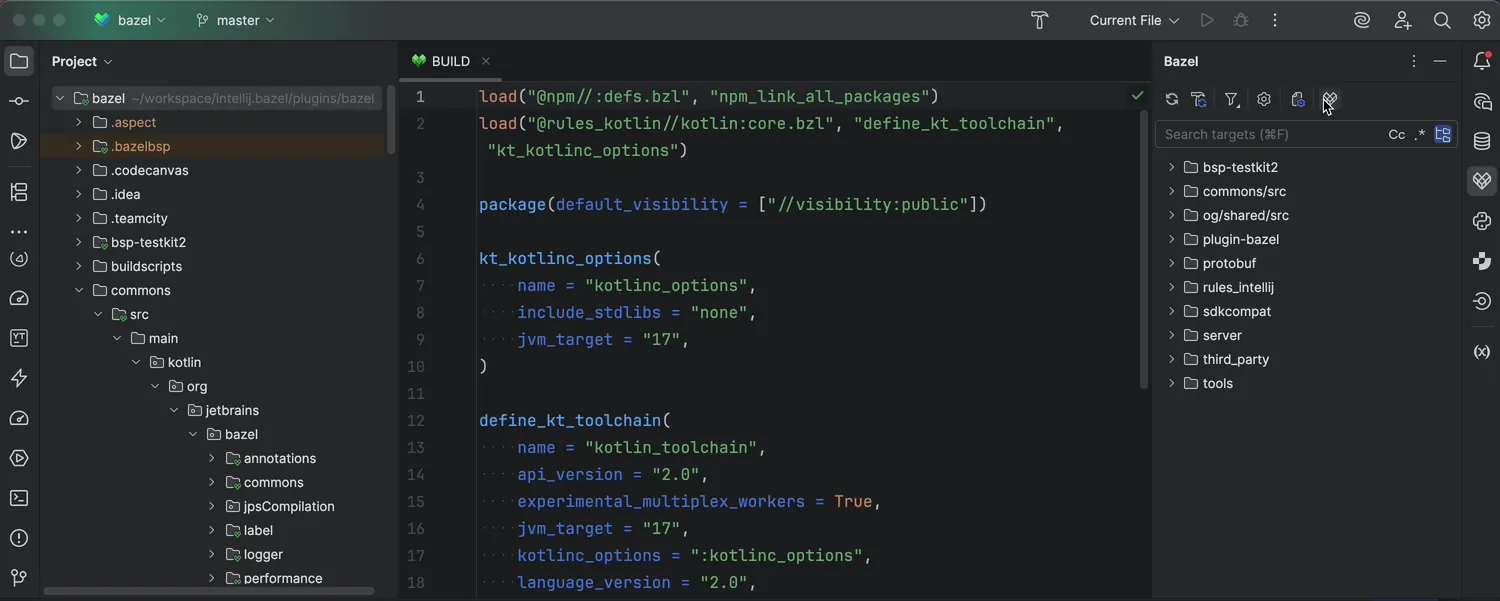This screenshot has width=1500, height=601.
Task: Open the Notifications bell
Action: (1482, 62)
